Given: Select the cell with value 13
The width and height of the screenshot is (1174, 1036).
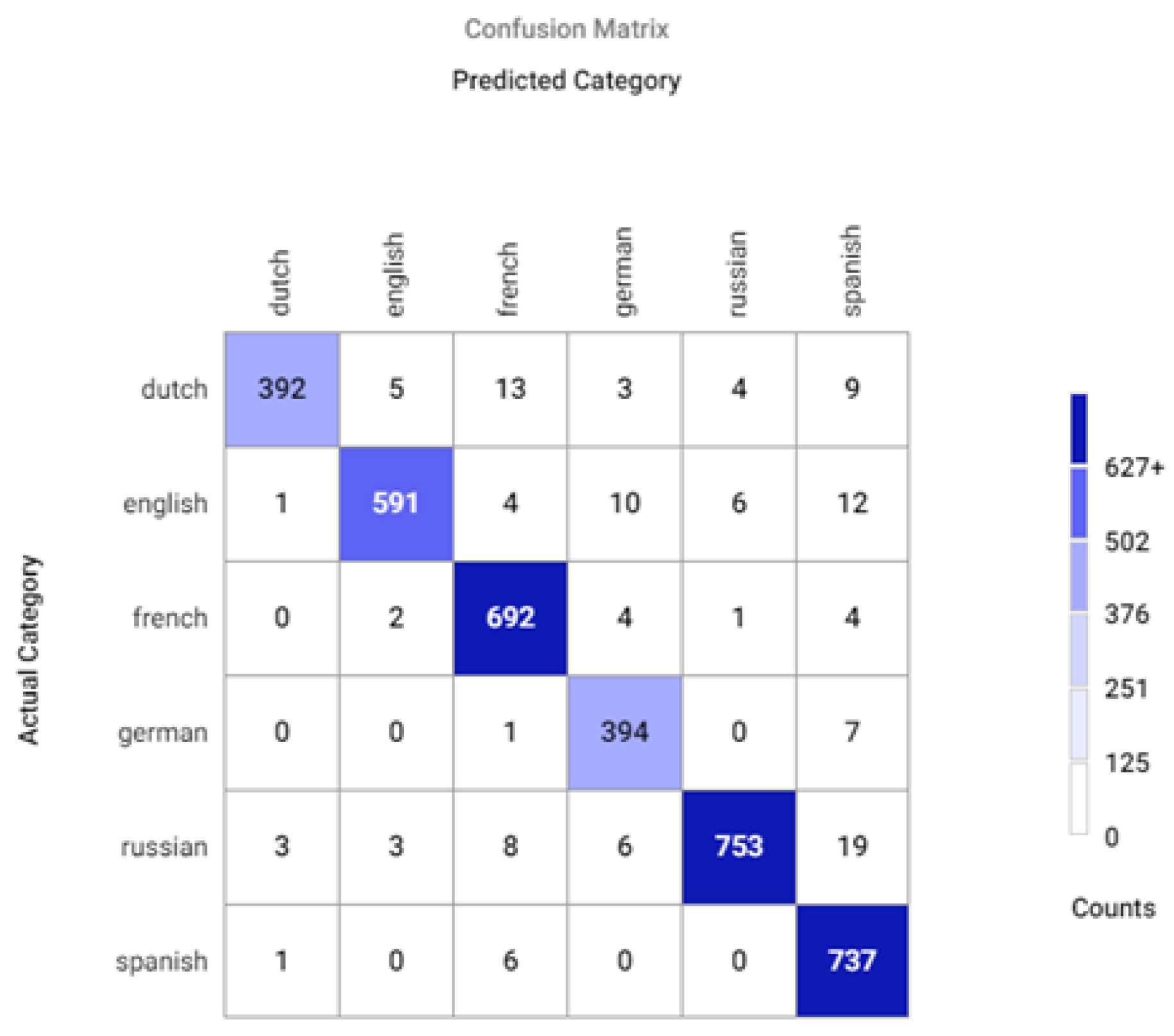Looking at the screenshot, I should 510,389.
